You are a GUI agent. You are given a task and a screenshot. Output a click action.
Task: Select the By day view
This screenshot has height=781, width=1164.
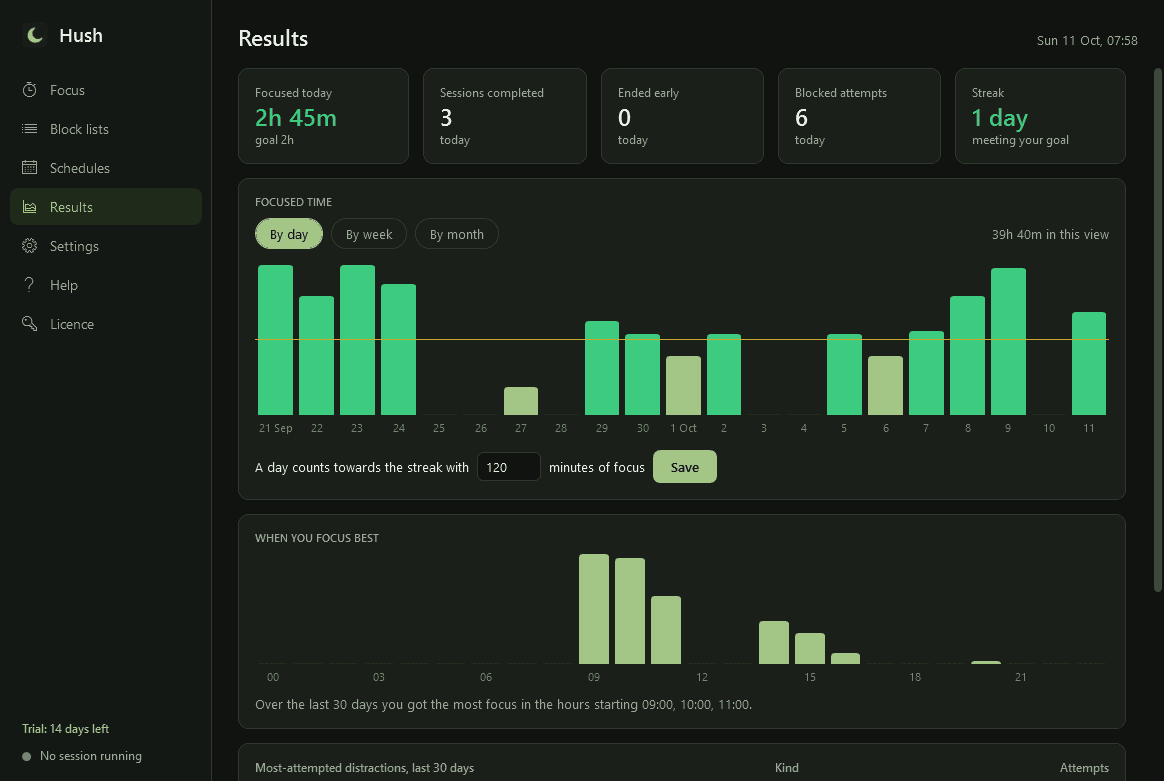(289, 234)
